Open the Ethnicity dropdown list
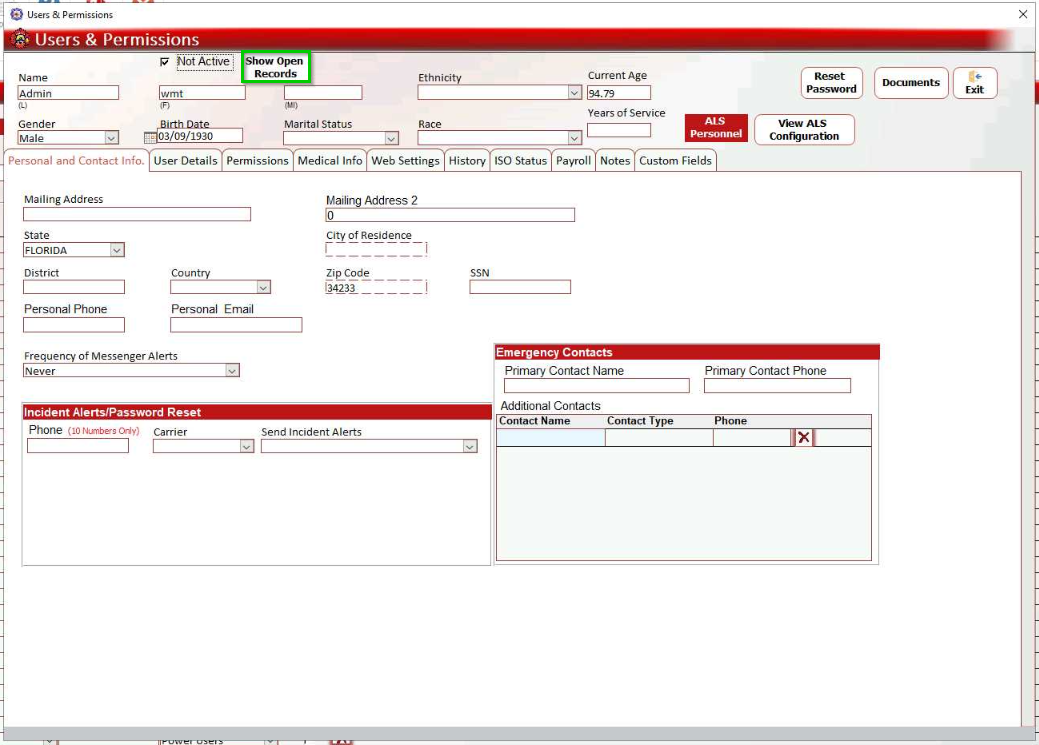The height and width of the screenshot is (745, 1039). [x=574, y=93]
